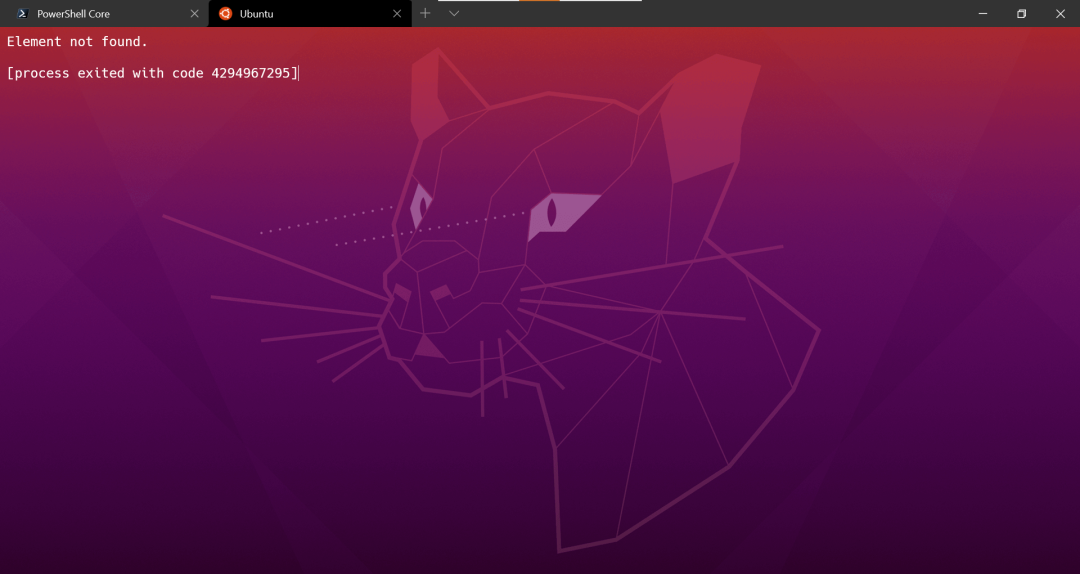Click the "process exited with code 4294967295" line
This screenshot has width=1080, height=574.
pos(152,73)
